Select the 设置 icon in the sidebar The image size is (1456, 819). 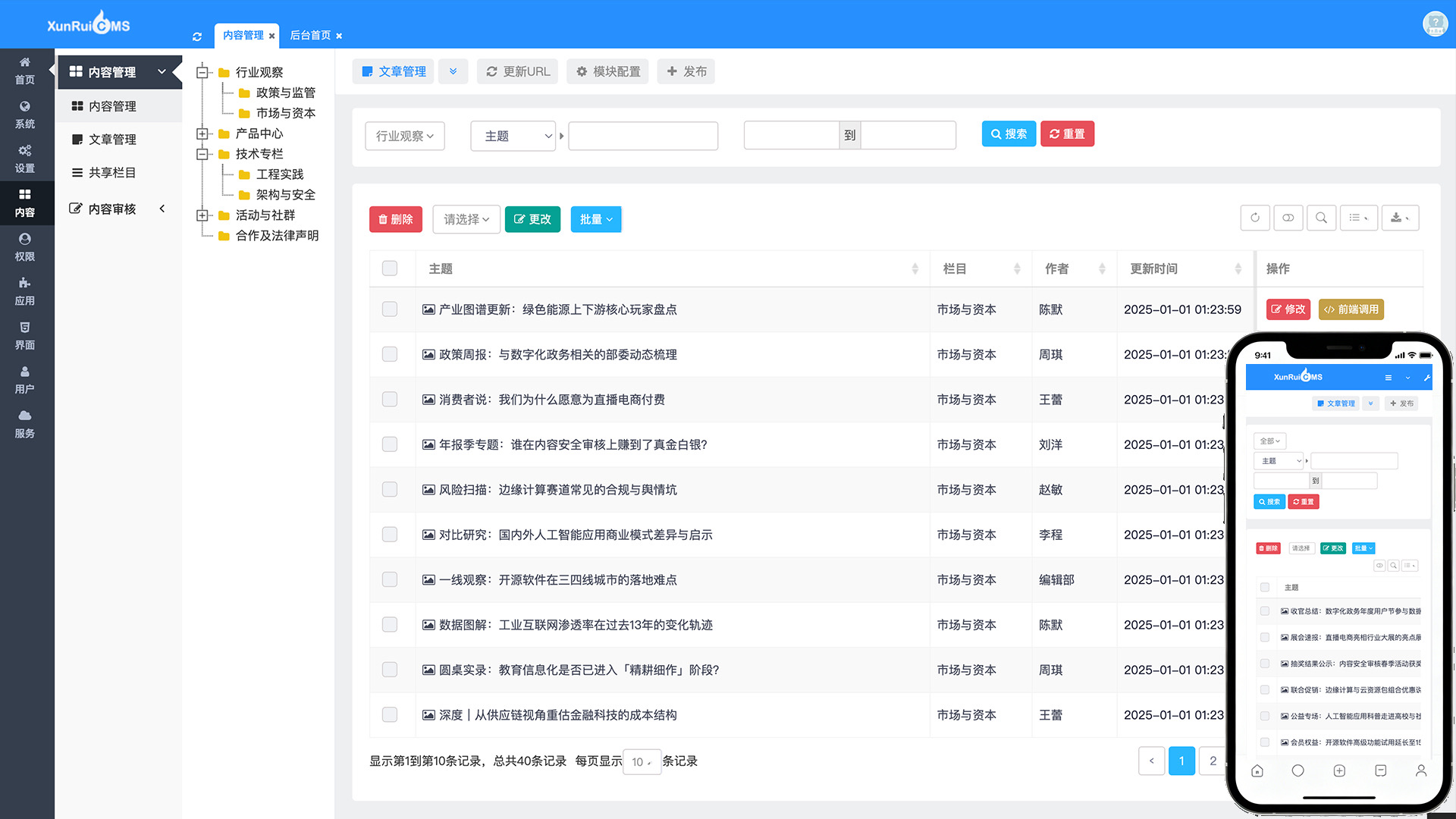point(25,159)
